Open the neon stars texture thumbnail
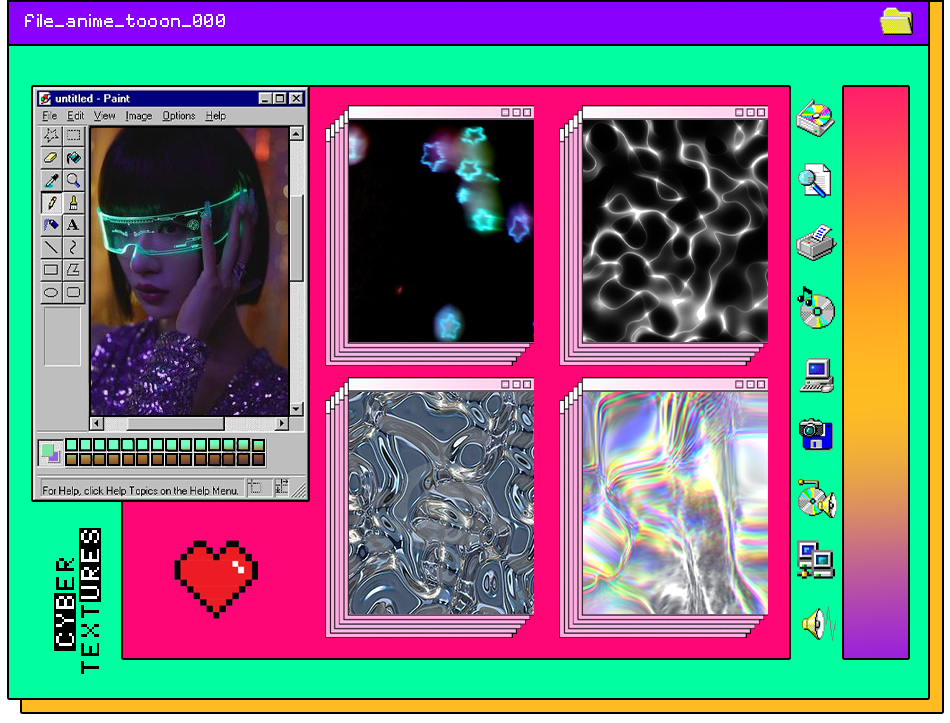The width and height of the screenshot is (950, 723). (x=440, y=231)
